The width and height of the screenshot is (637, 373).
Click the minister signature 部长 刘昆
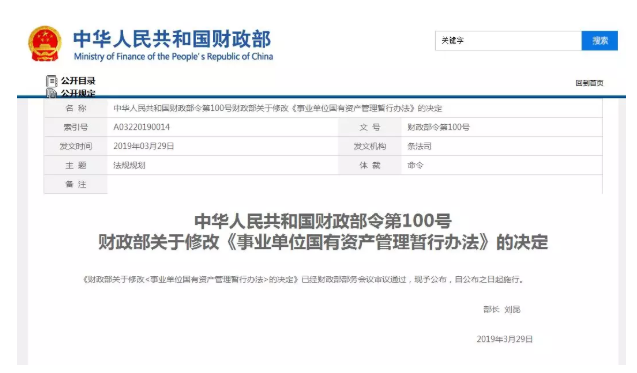(x=502, y=310)
